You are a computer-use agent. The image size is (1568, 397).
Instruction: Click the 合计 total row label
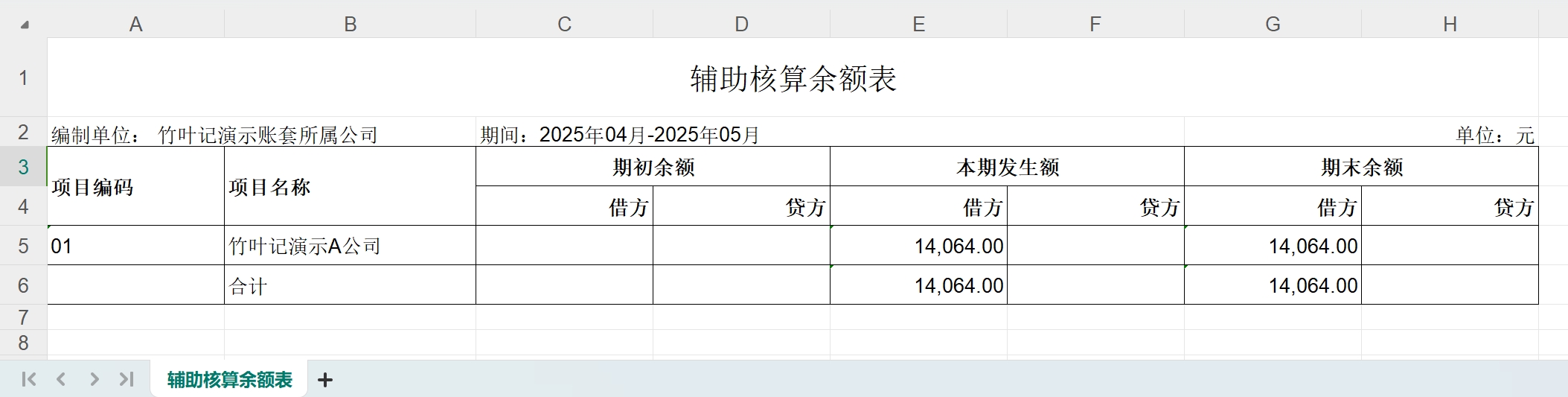pos(350,285)
